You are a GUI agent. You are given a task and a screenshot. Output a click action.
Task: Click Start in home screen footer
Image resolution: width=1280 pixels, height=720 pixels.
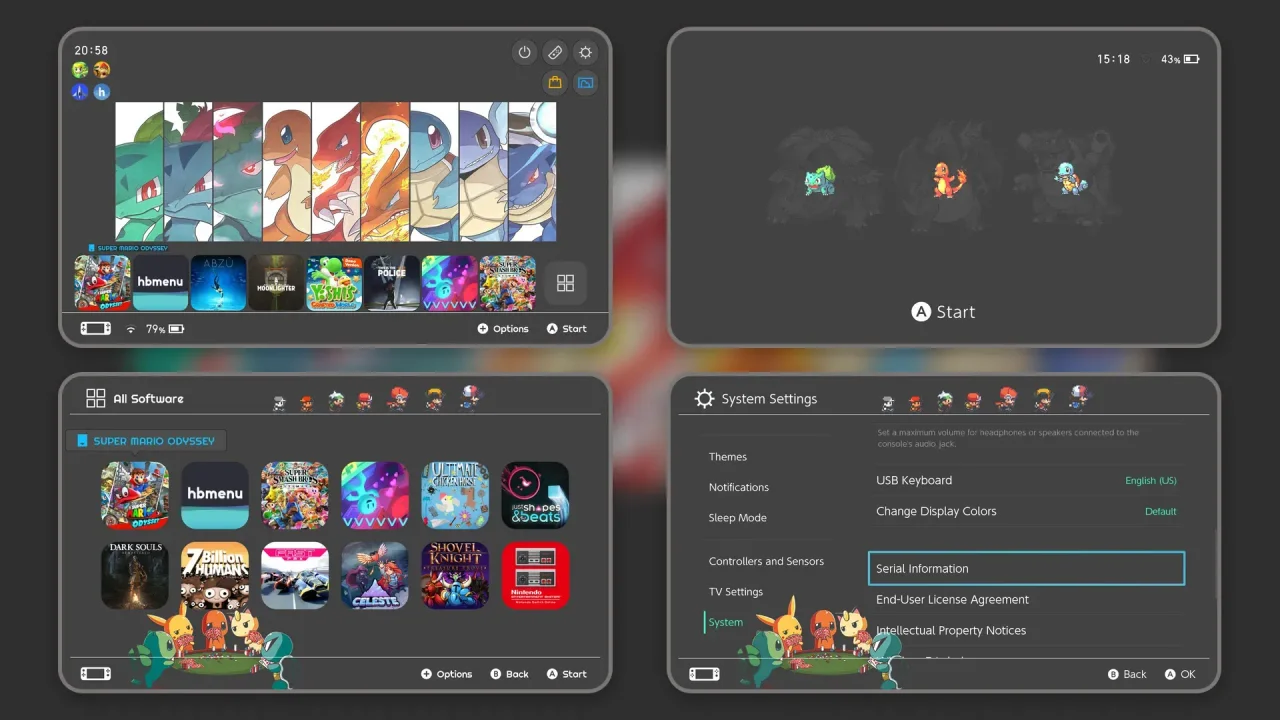click(x=567, y=329)
